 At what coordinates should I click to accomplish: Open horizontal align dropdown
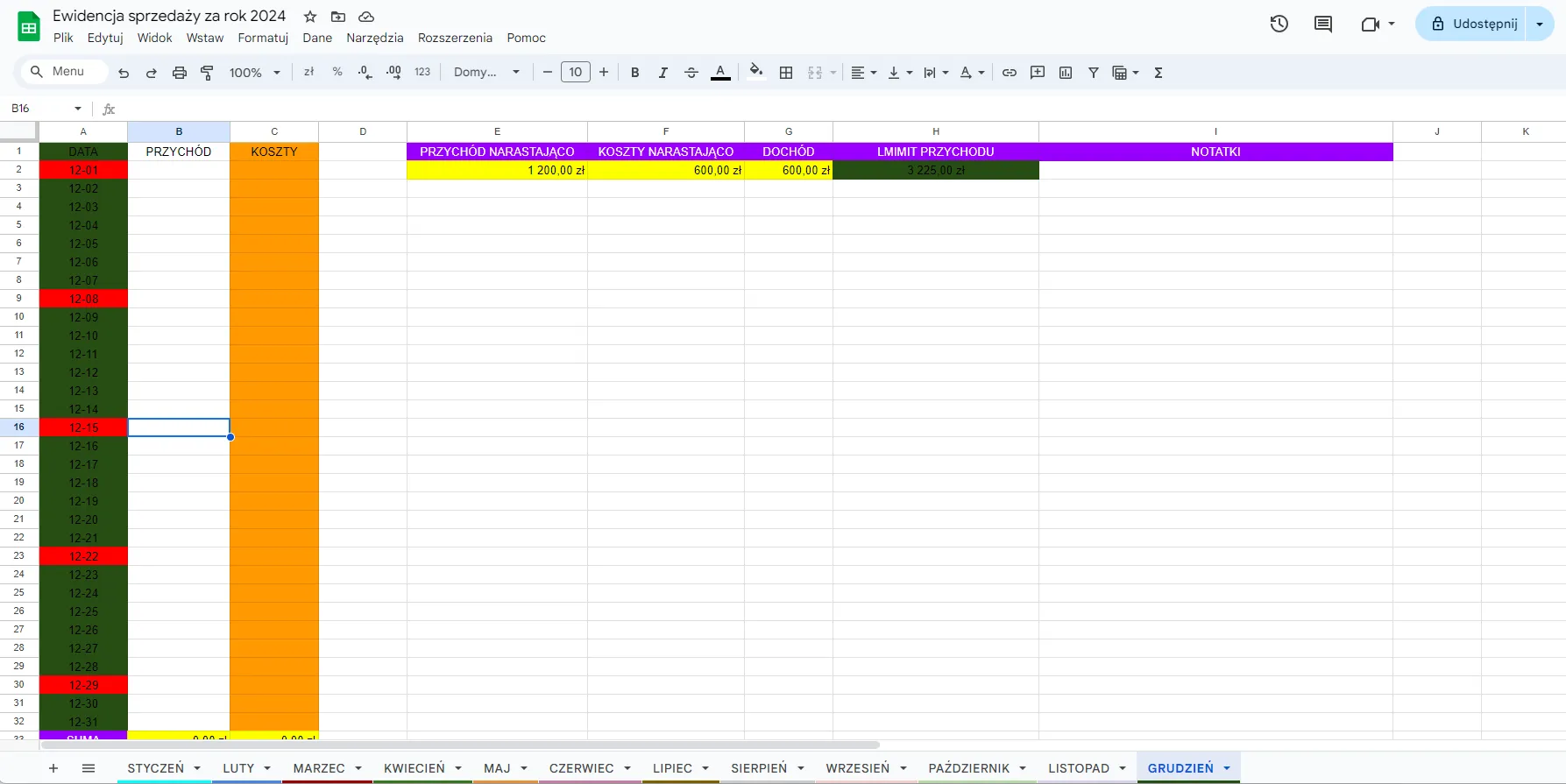tap(864, 73)
